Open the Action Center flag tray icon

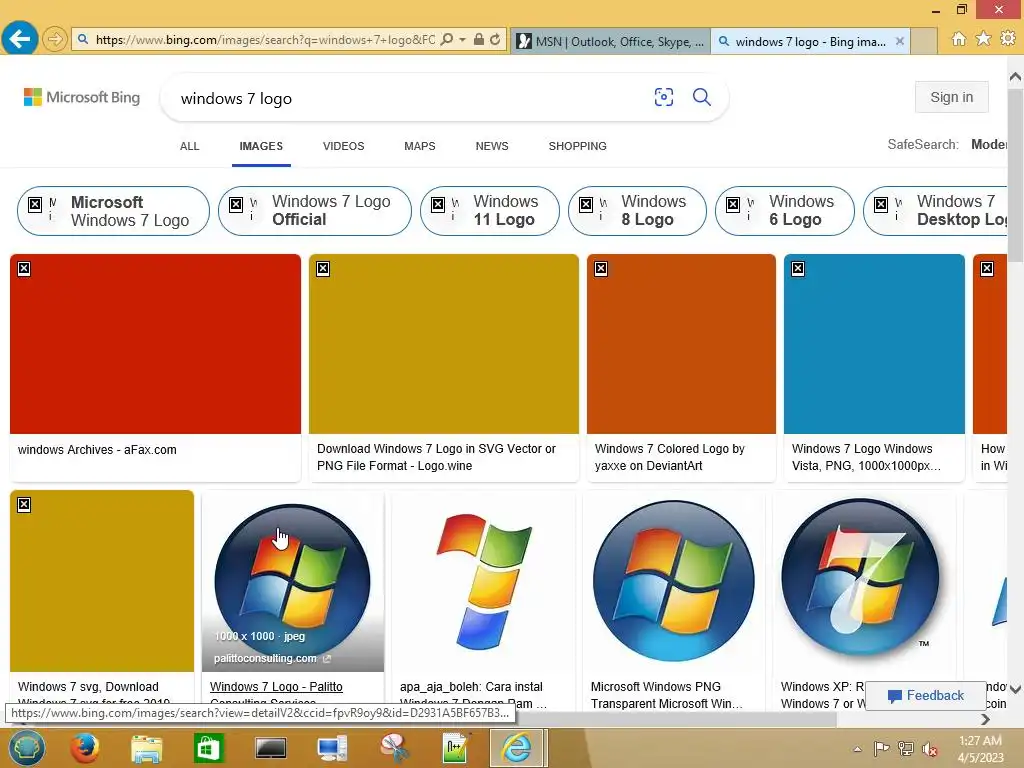coord(882,749)
